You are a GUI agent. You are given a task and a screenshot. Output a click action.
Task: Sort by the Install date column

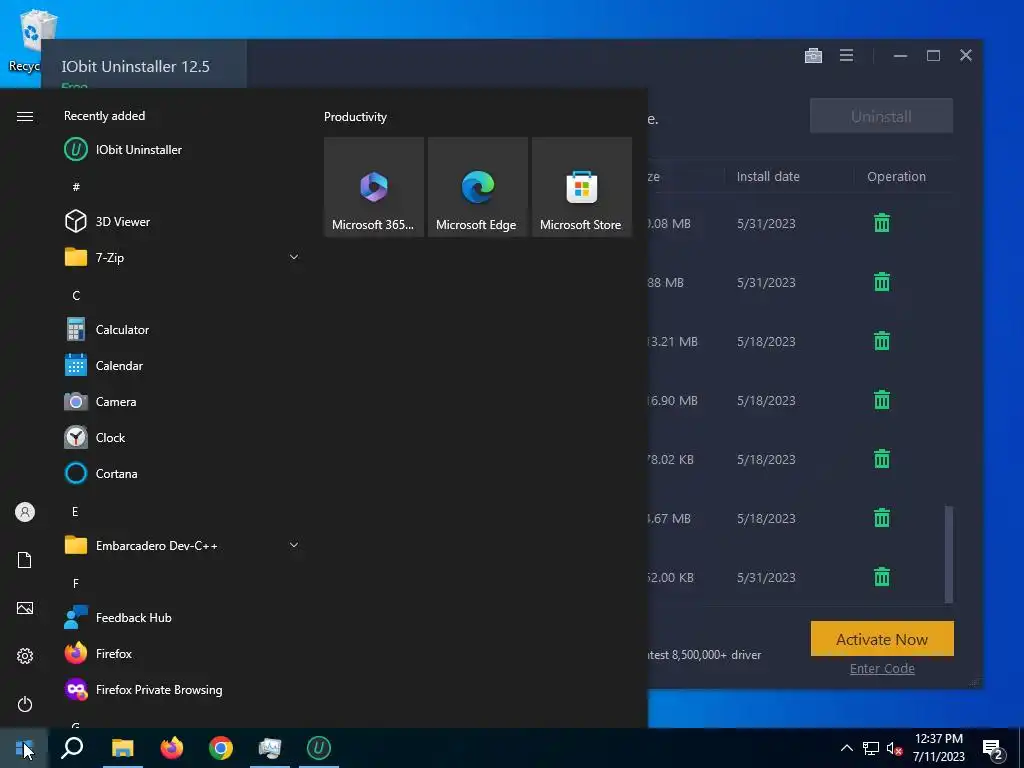768,176
